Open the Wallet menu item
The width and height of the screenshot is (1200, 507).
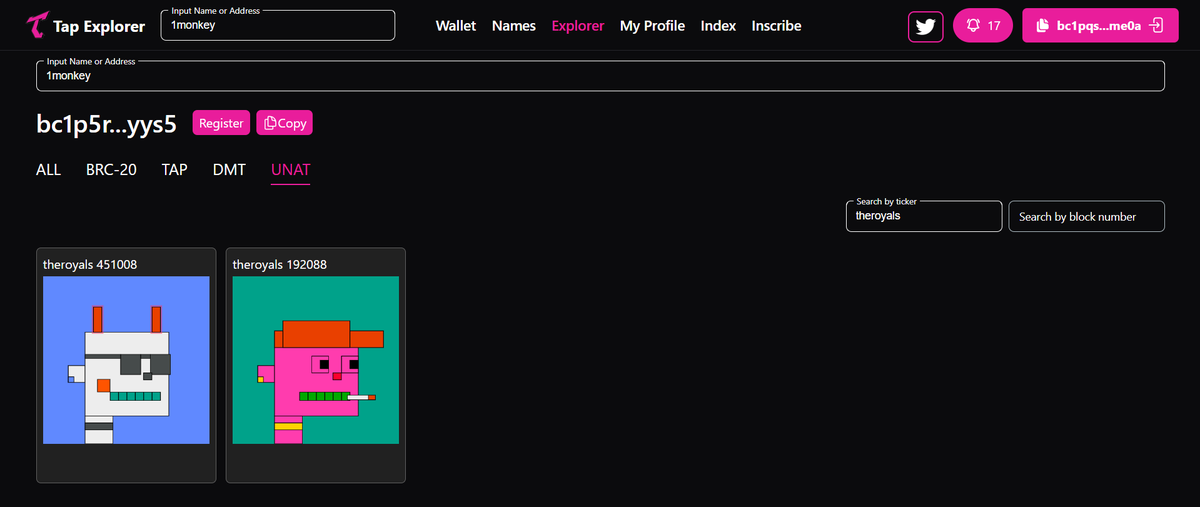456,26
